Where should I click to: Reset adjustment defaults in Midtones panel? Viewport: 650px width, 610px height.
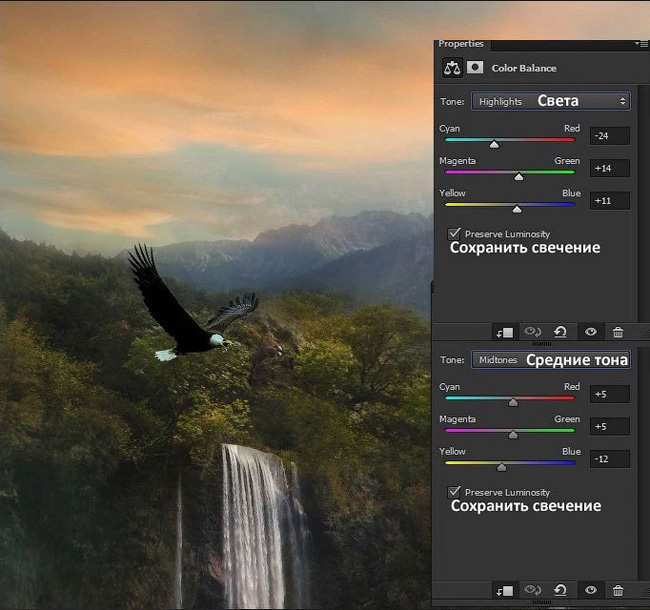(560, 590)
